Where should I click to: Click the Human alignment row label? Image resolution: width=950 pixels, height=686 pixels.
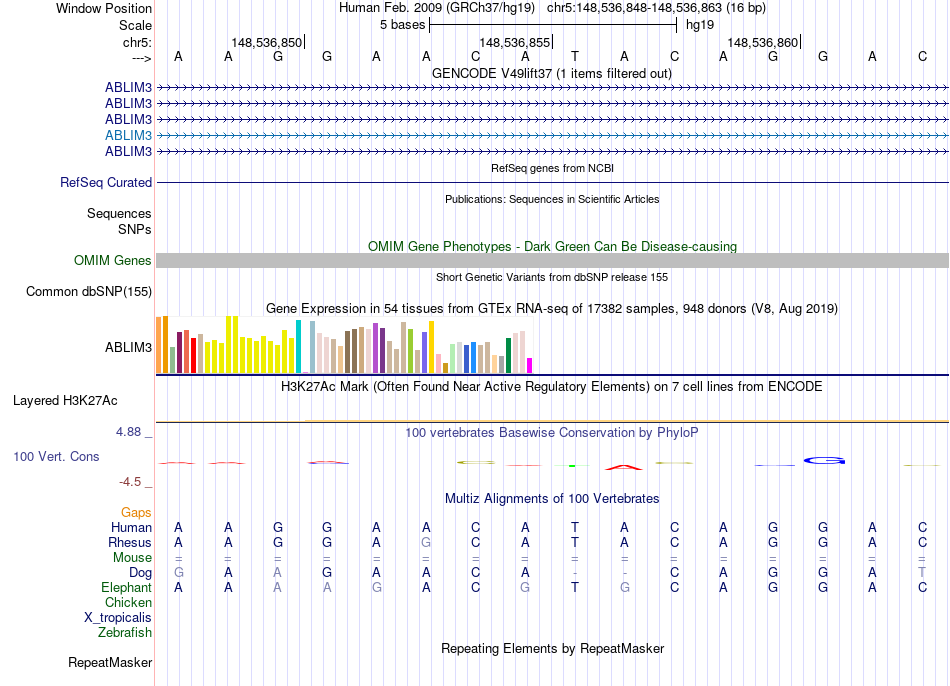coord(131,527)
